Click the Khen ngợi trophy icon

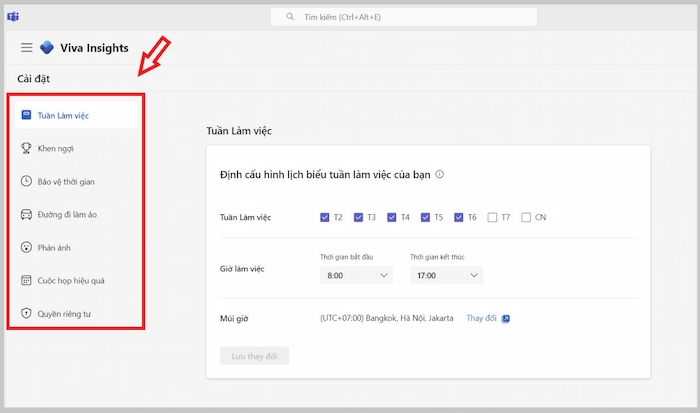[x=26, y=148]
